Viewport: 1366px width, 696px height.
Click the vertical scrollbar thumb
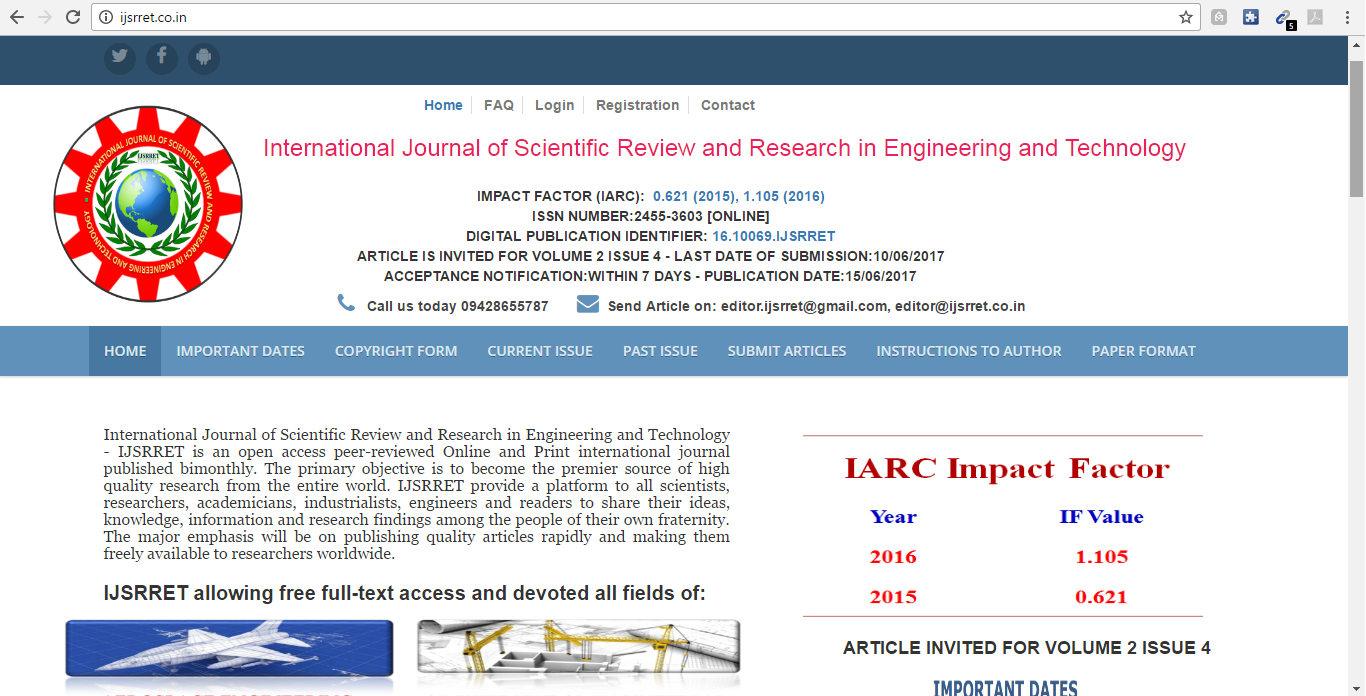point(1357,128)
